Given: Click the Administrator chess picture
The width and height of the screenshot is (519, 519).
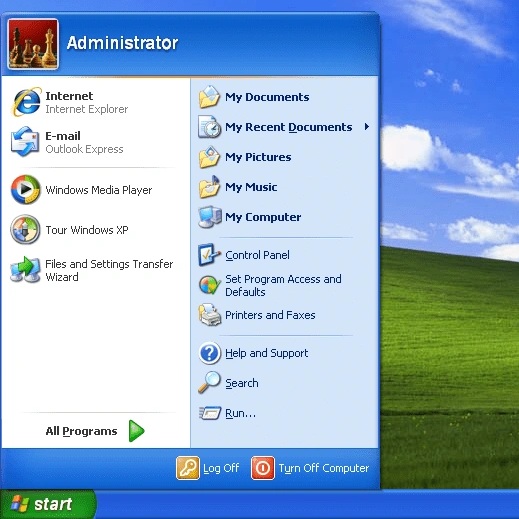Looking at the screenshot, I should pos(33,44).
